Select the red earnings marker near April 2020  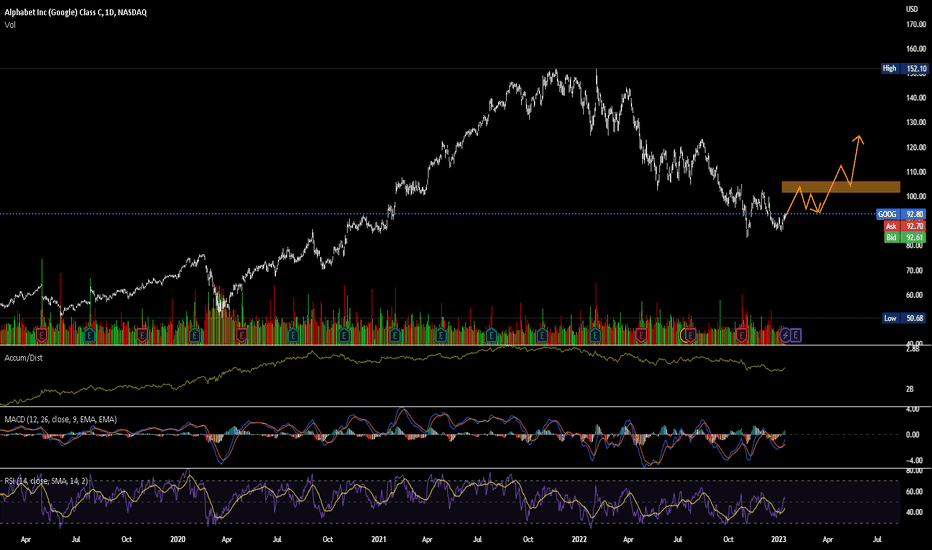coord(241,335)
